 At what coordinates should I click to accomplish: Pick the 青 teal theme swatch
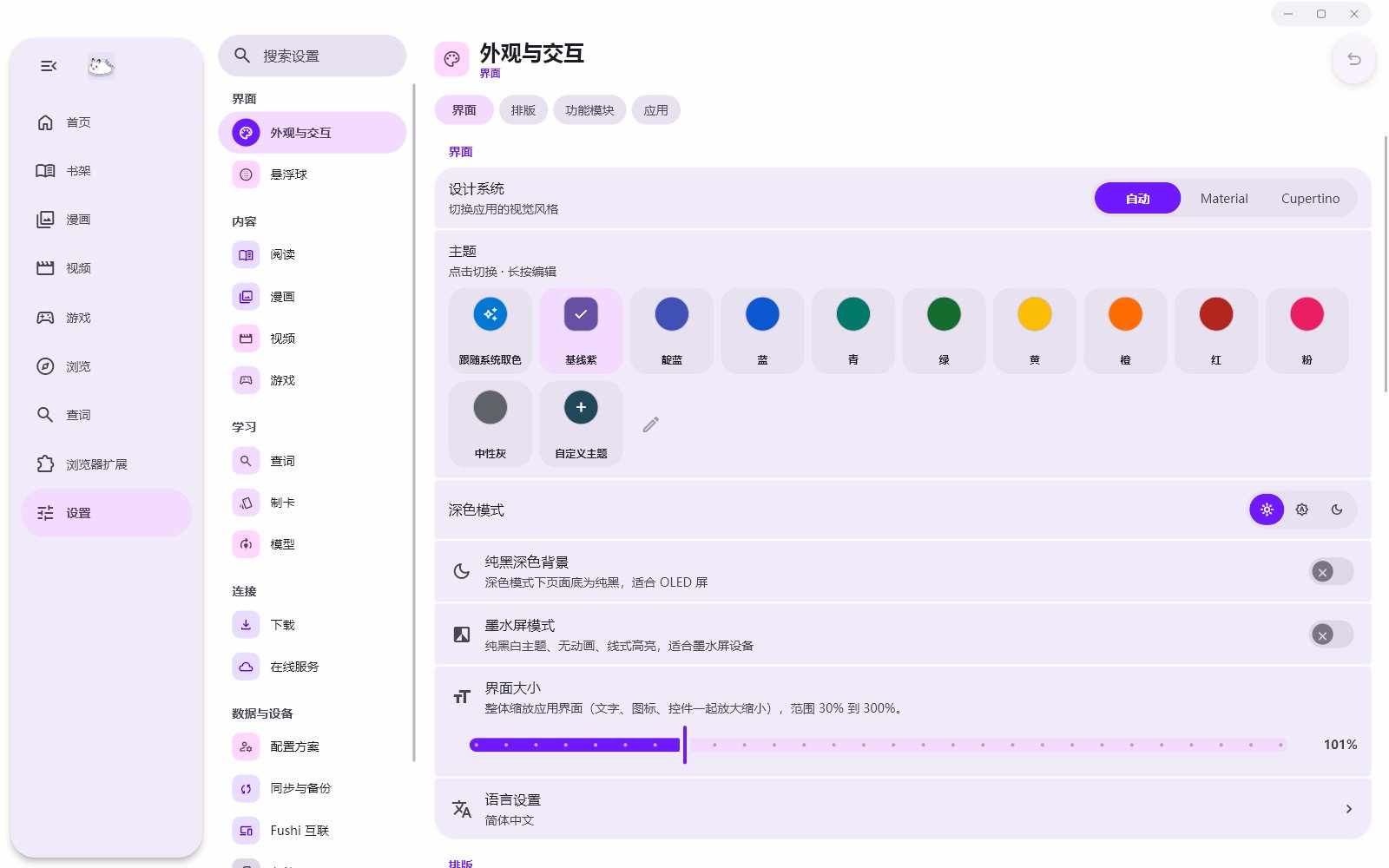pos(853,331)
